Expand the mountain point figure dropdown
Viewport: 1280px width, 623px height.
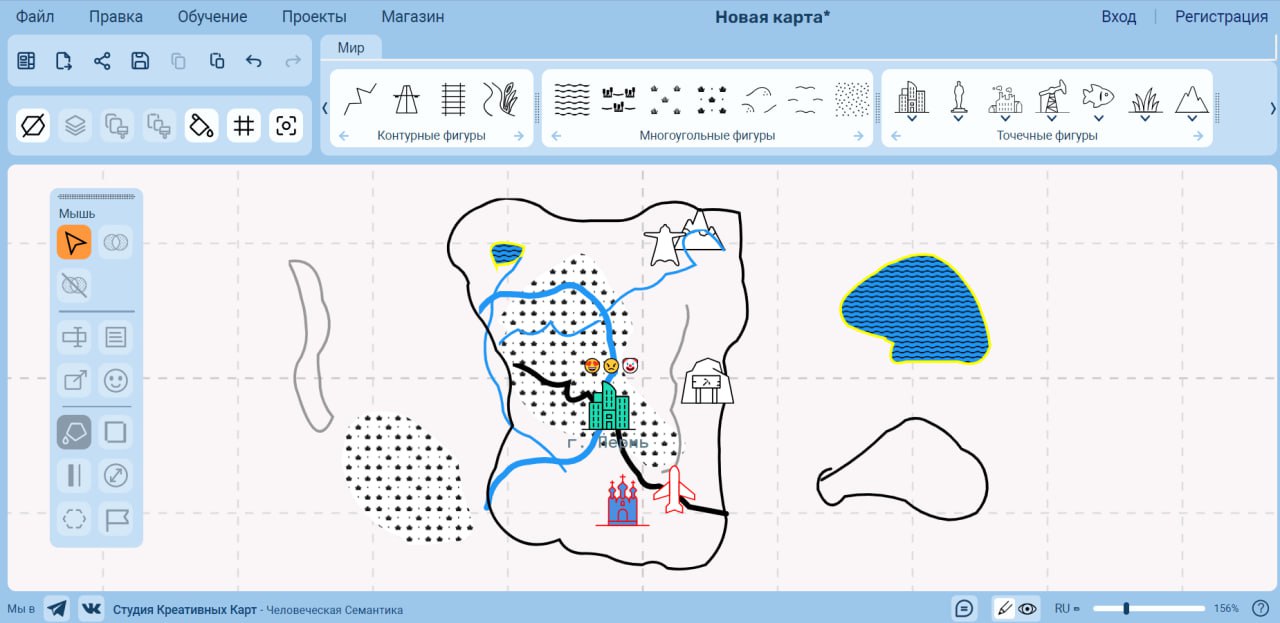point(1191,118)
